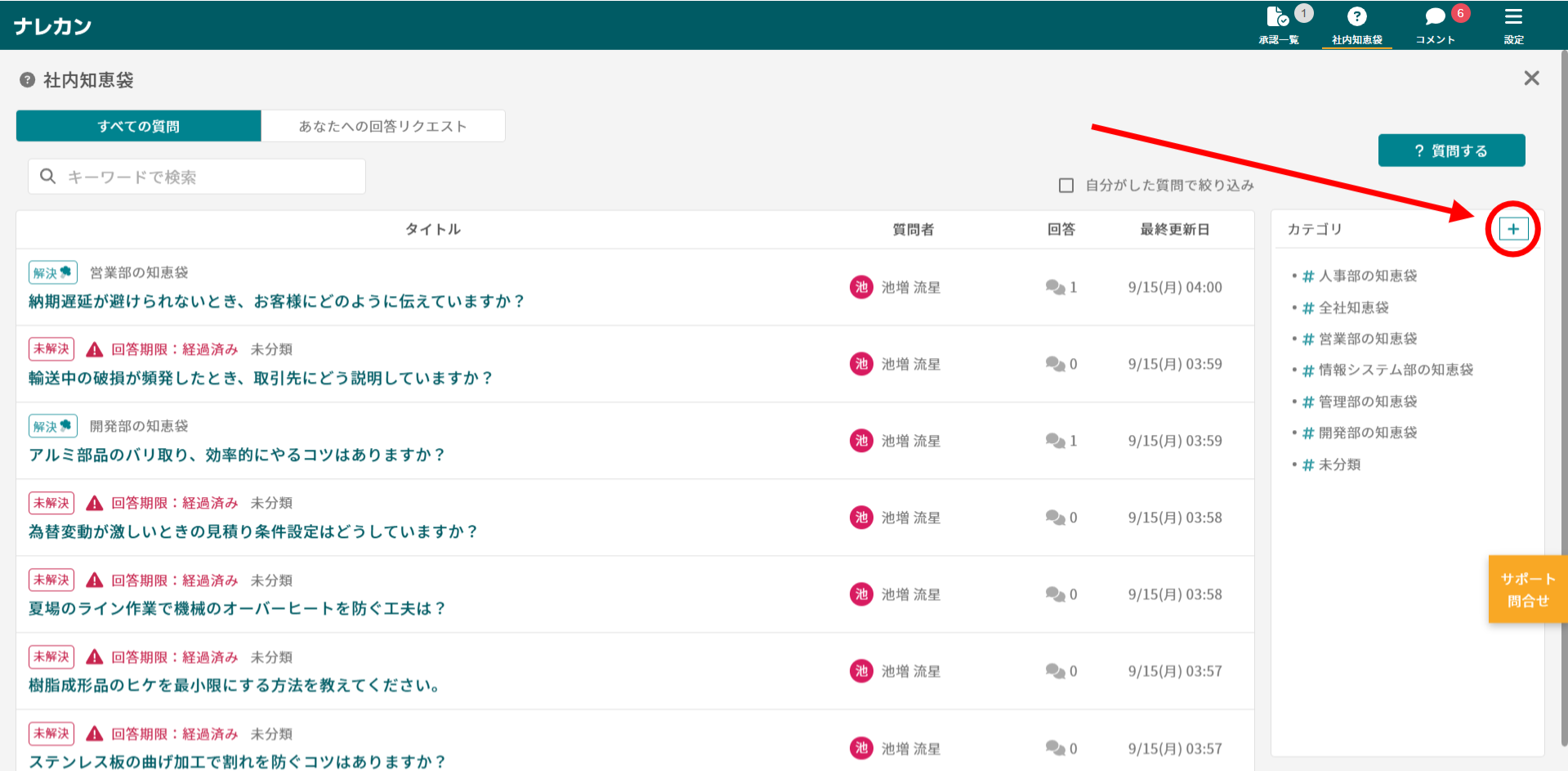Switch to すべての質問 tab
The width and height of the screenshot is (1568, 771).
coord(138,126)
